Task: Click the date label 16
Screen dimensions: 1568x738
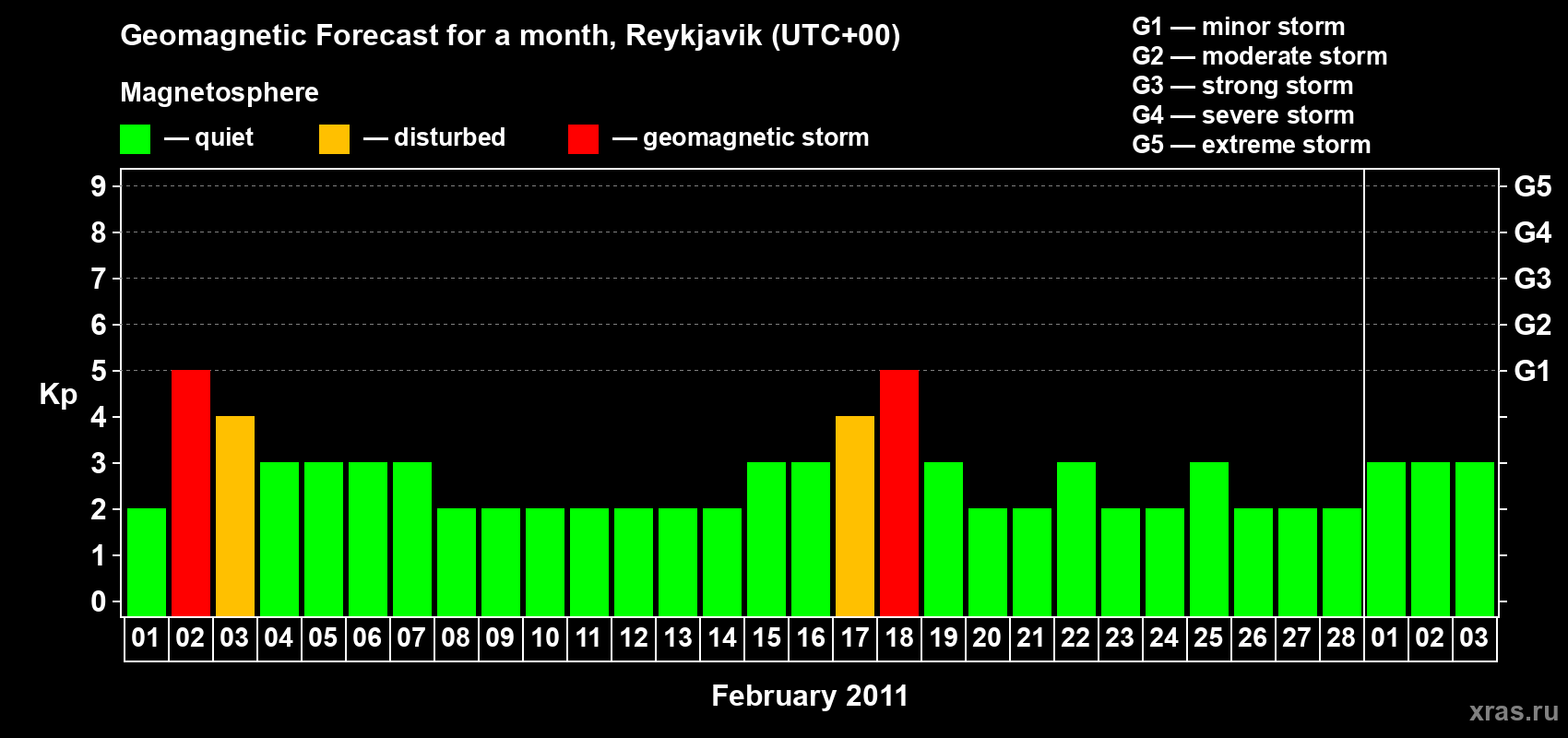Action: pos(811,637)
